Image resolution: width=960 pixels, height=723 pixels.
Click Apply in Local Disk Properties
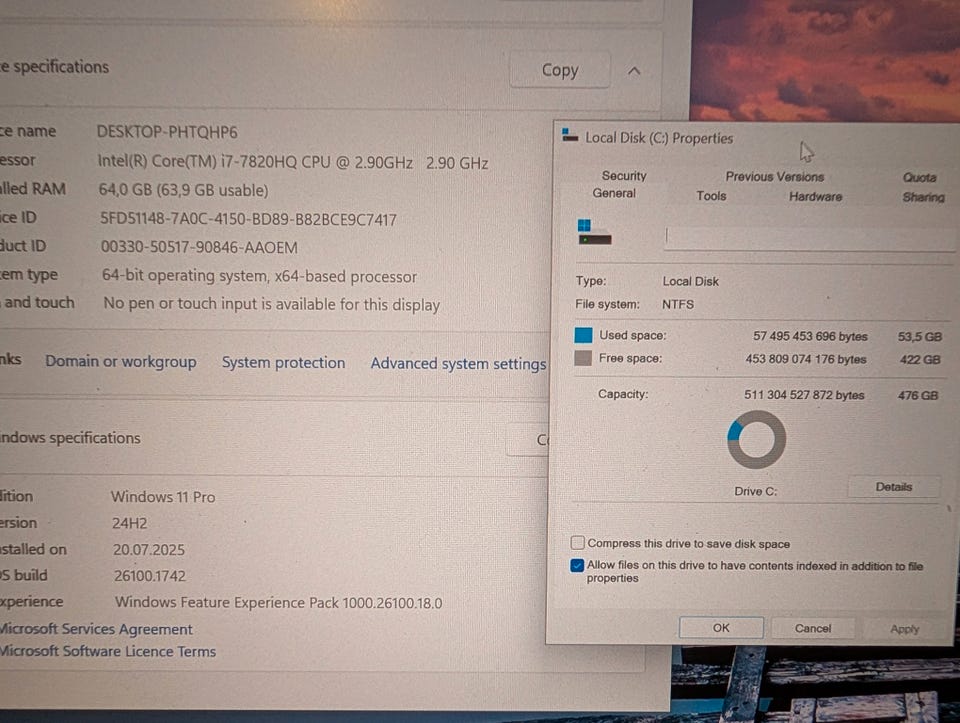[x=904, y=629]
